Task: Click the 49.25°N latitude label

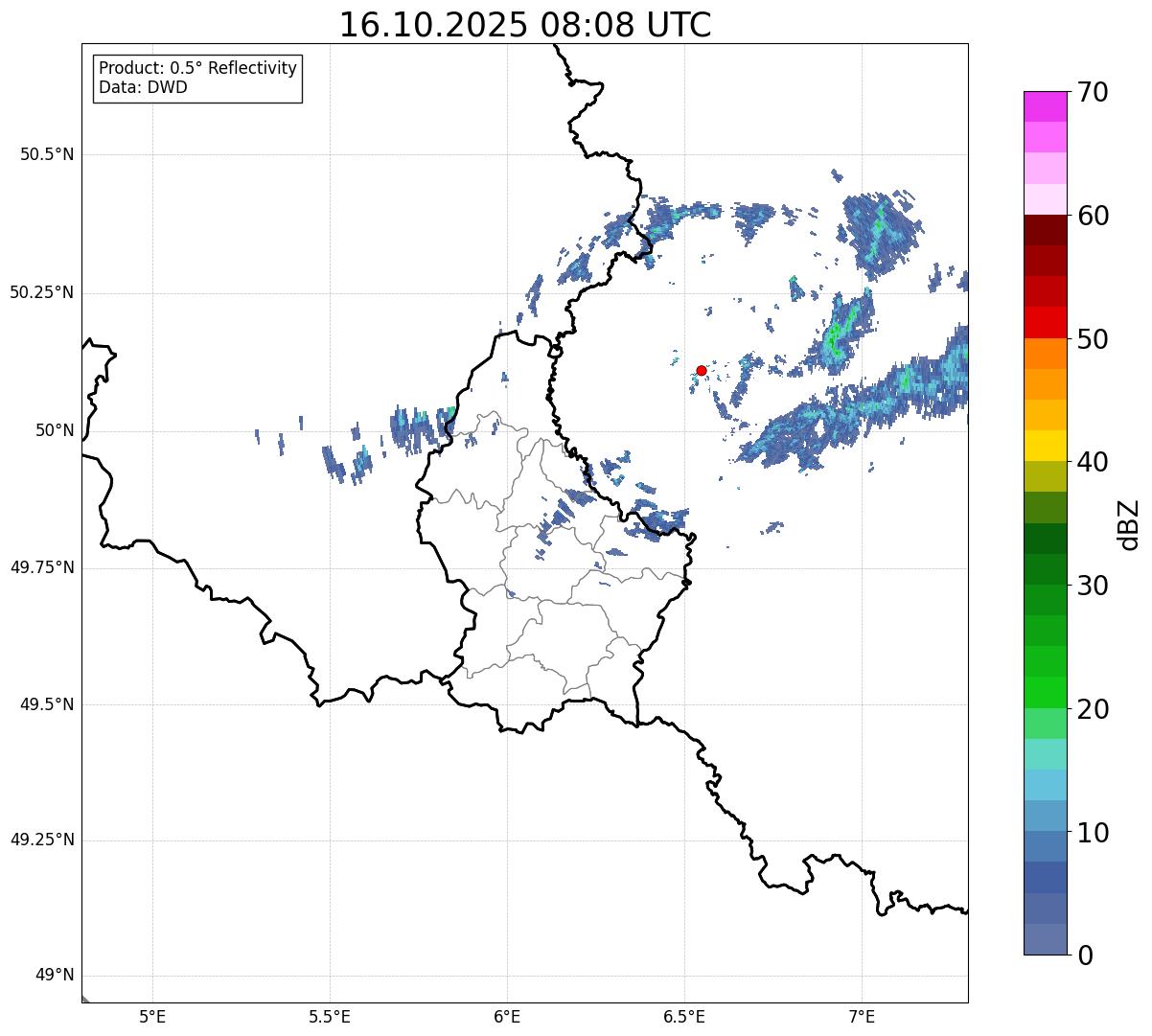Action: [42, 840]
